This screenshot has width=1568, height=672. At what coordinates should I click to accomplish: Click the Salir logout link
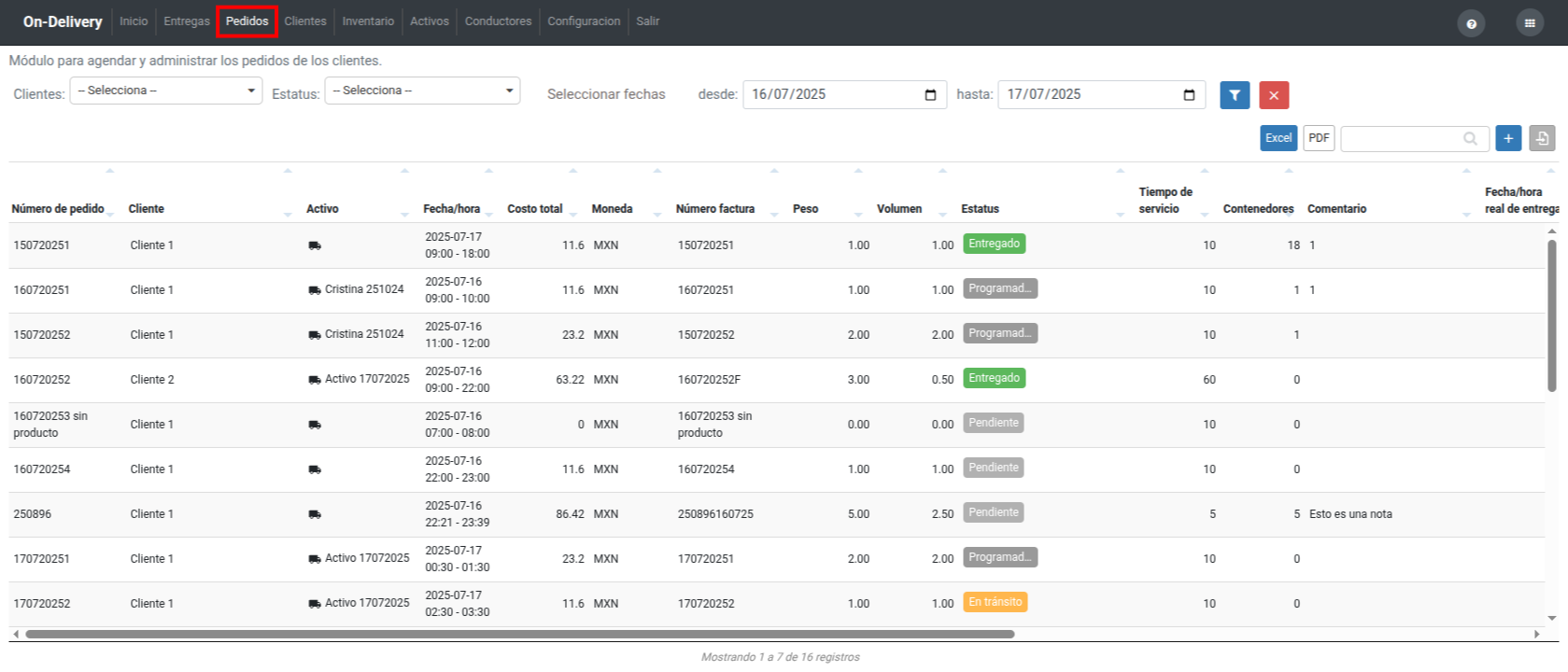click(648, 21)
